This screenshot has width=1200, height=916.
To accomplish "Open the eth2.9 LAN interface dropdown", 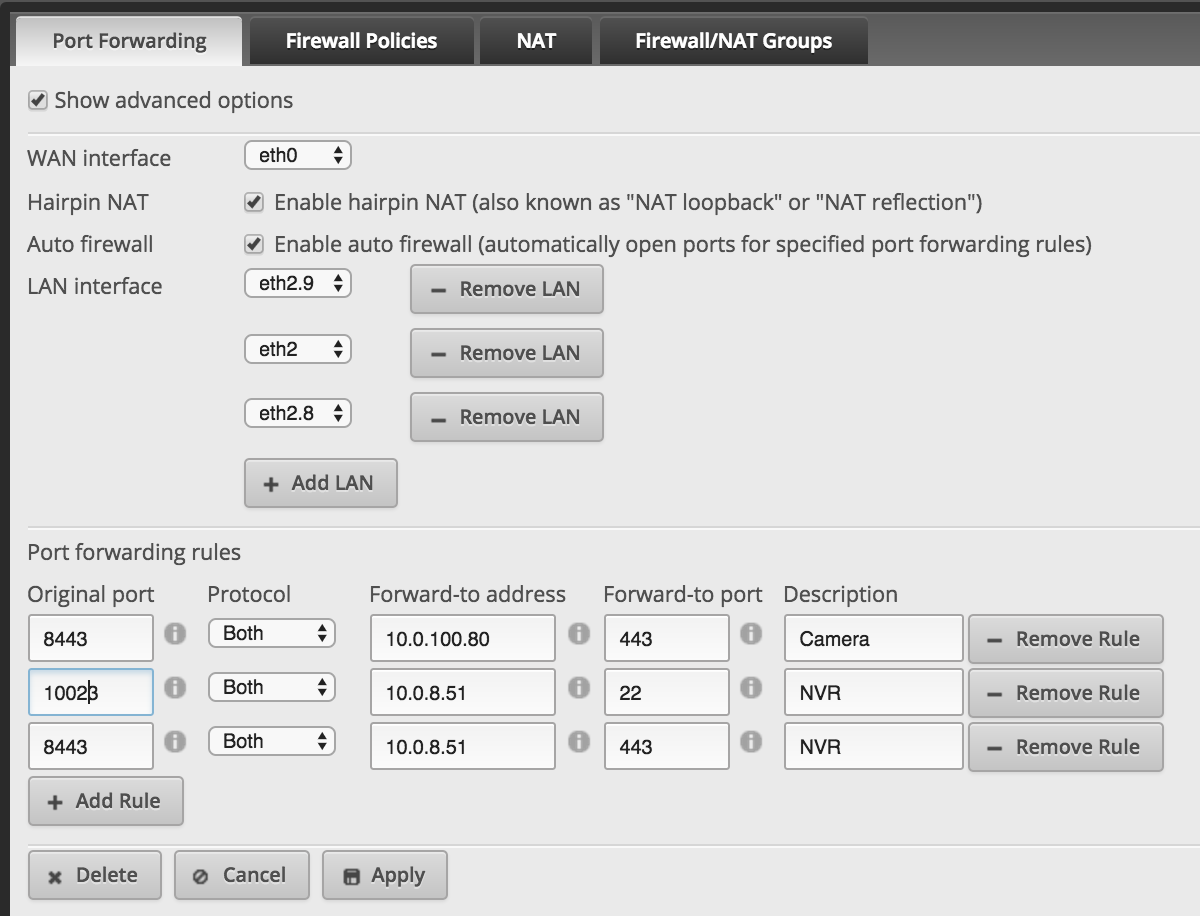I will [x=298, y=284].
